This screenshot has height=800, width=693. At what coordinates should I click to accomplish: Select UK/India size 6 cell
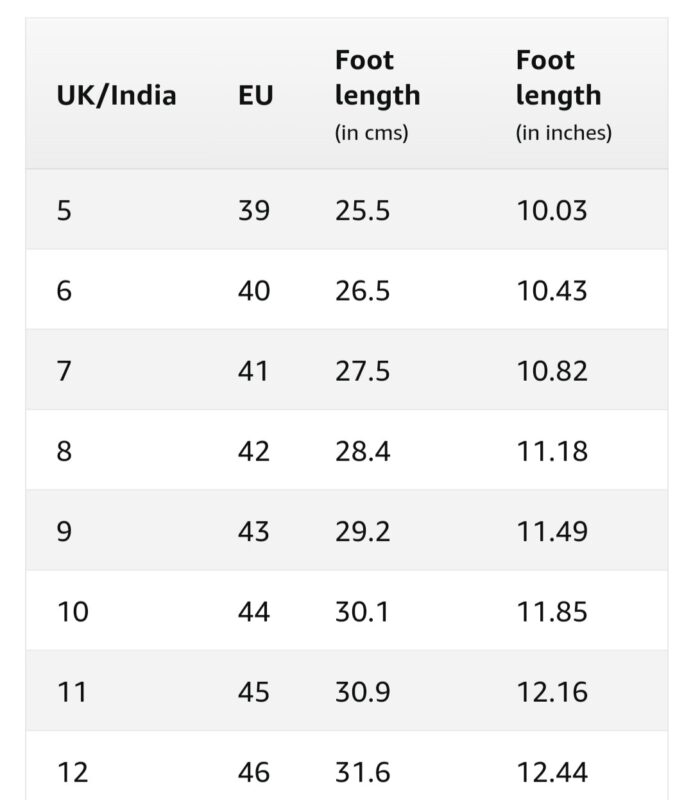click(64, 291)
